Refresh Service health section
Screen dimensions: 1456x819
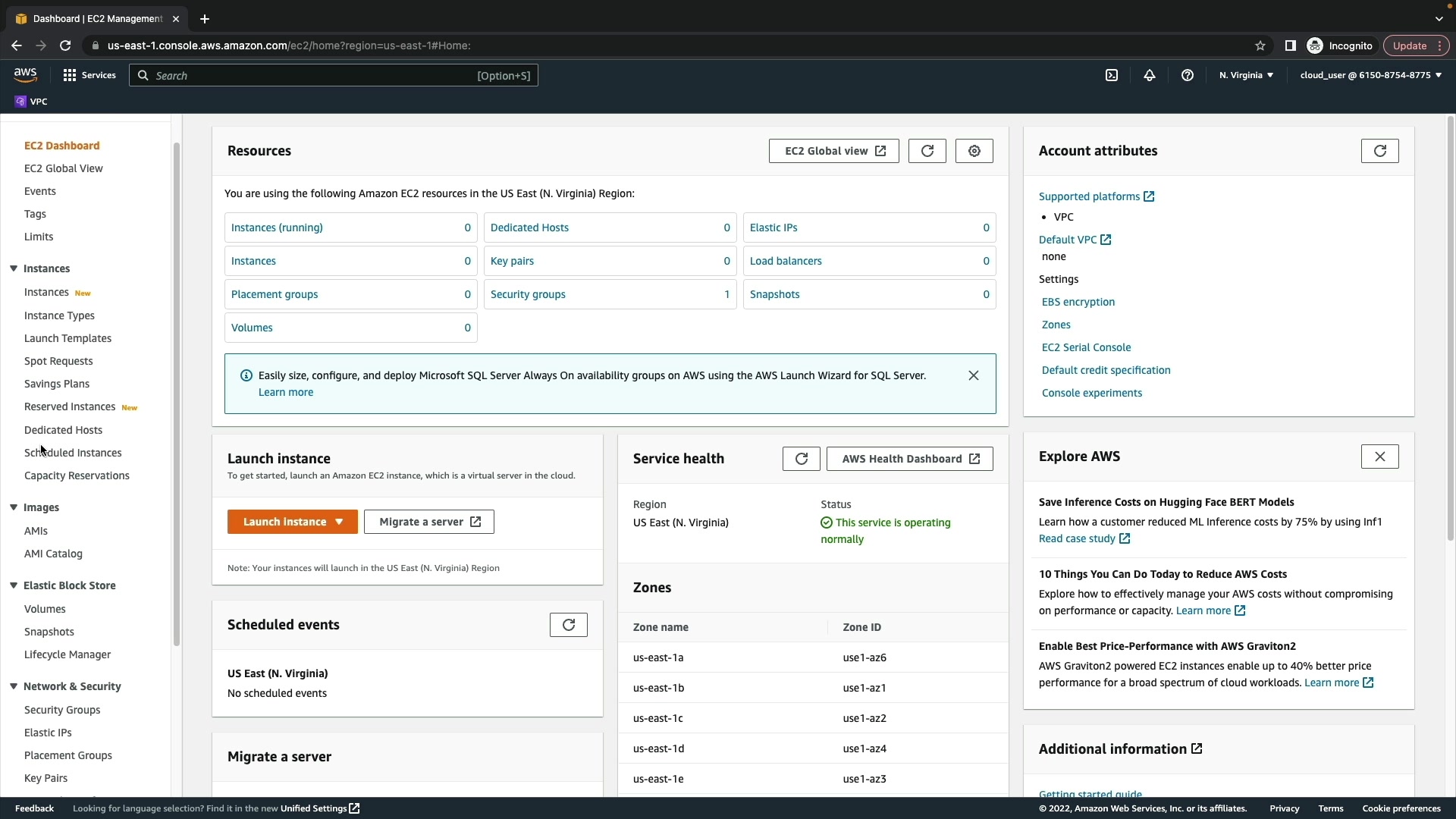point(801,459)
